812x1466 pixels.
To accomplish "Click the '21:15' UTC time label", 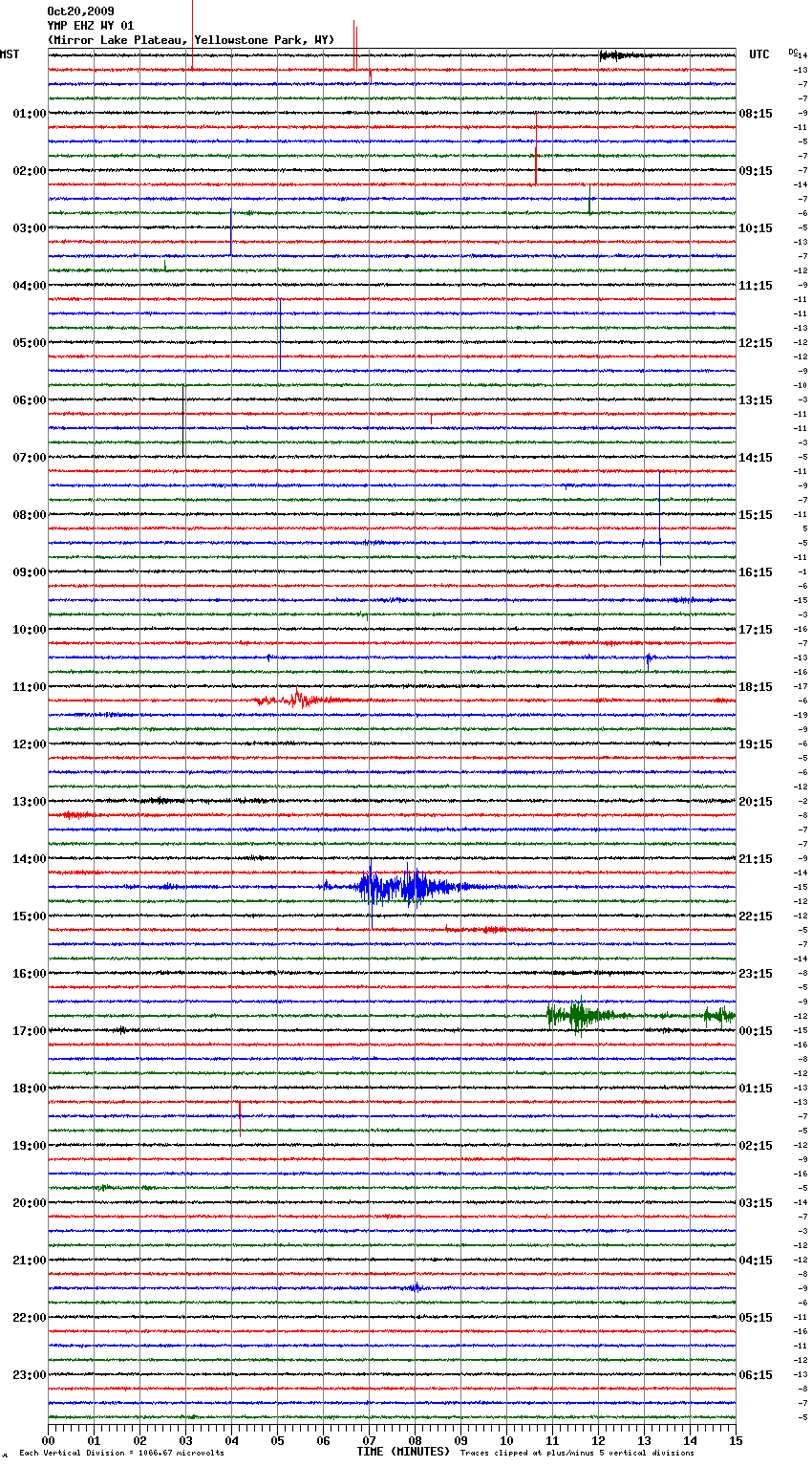I will pyautogui.click(x=756, y=859).
